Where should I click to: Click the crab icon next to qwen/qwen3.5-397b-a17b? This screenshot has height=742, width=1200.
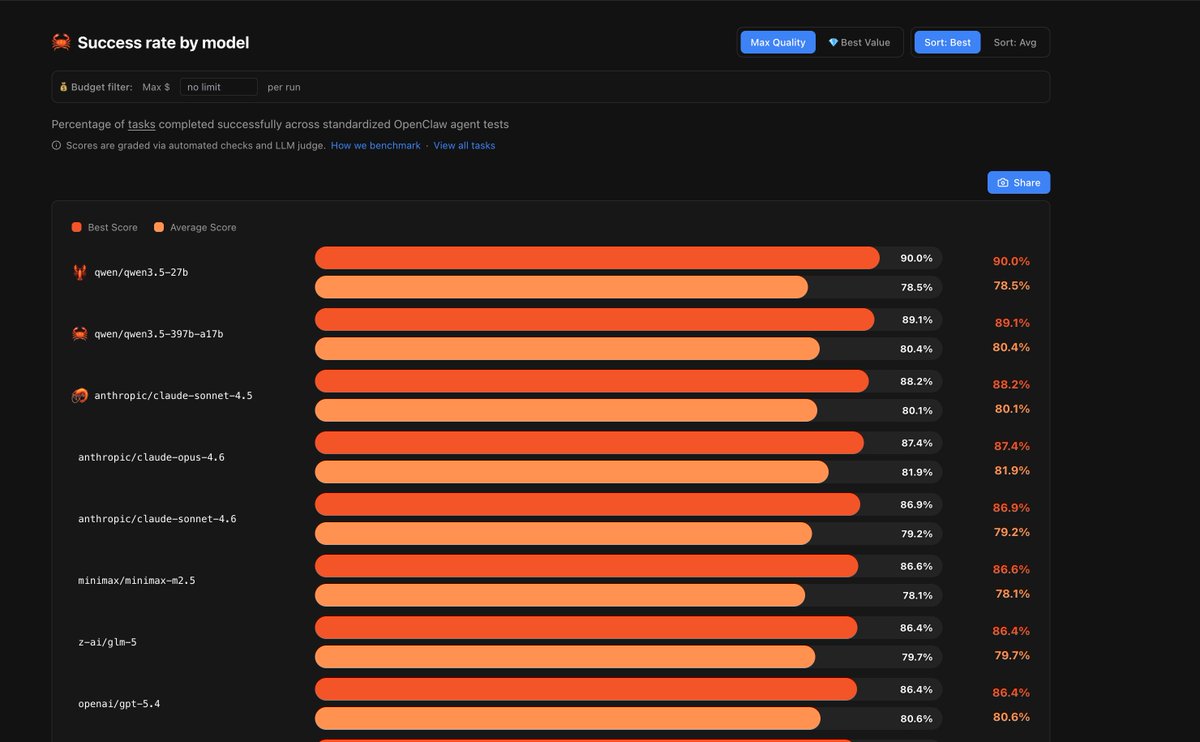pos(79,334)
